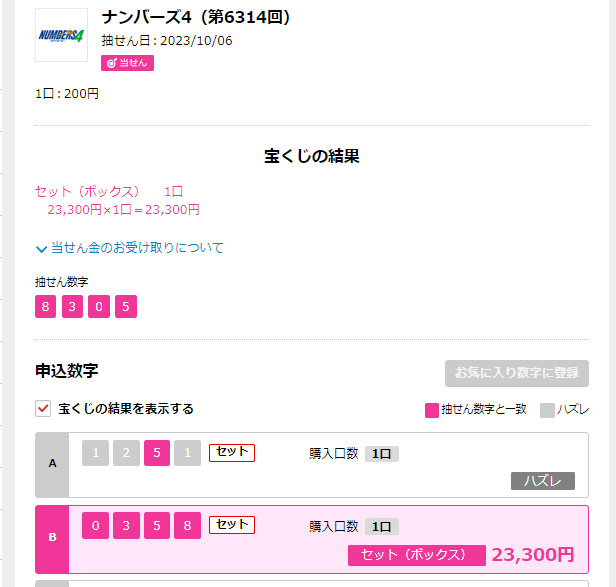616x587 pixels.
Task: Click the セット tag in row A
Action: (x=232, y=453)
